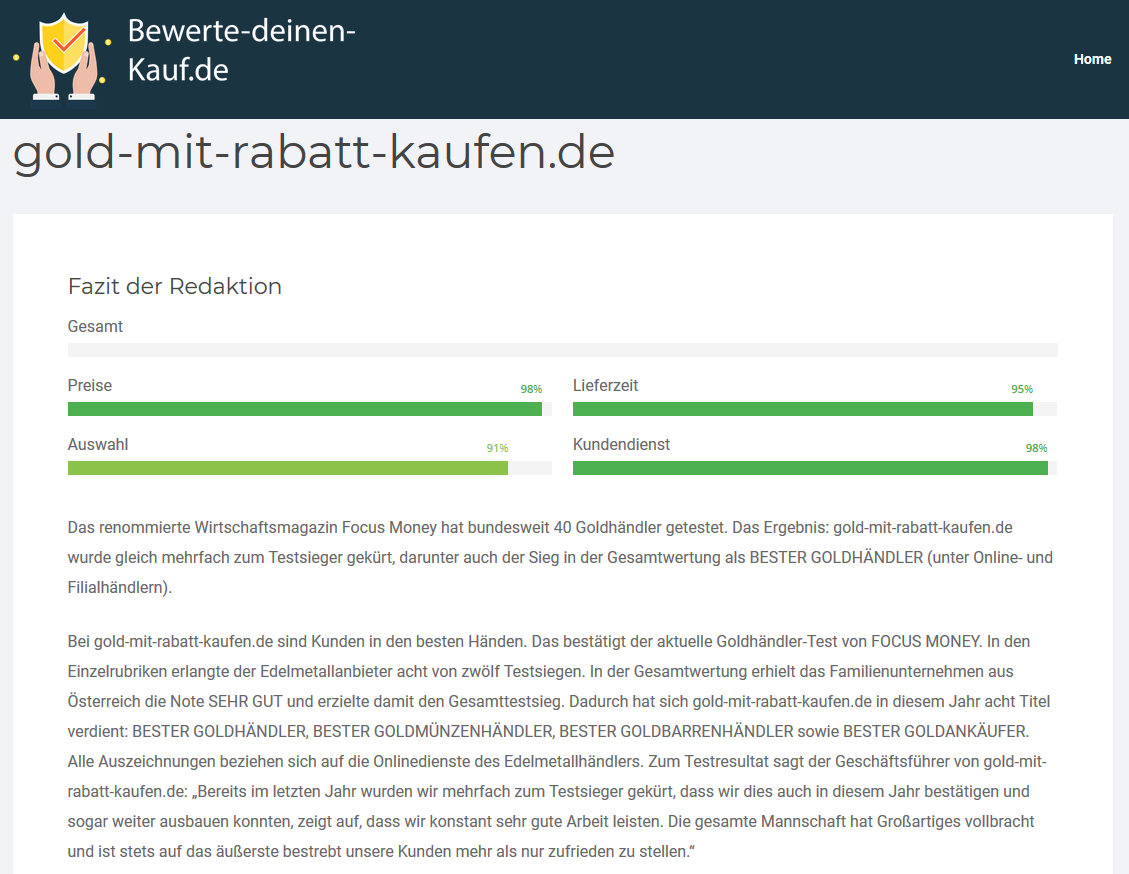Click the Kundendienst green progress bar
1129x874 pixels.
click(x=810, y=468)
